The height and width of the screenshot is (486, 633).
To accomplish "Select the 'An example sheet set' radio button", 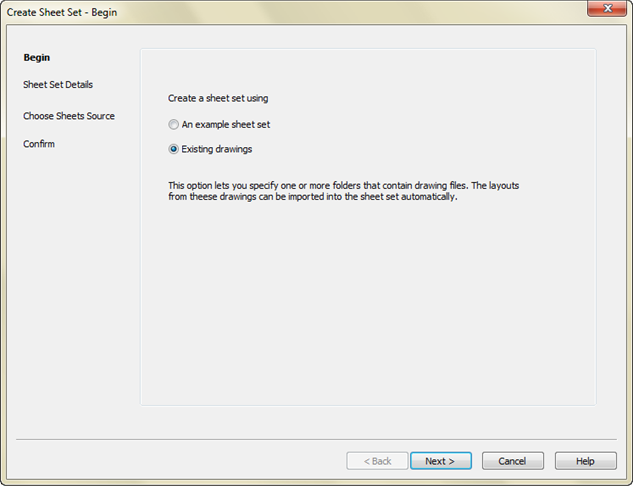I will click(174, 125).
